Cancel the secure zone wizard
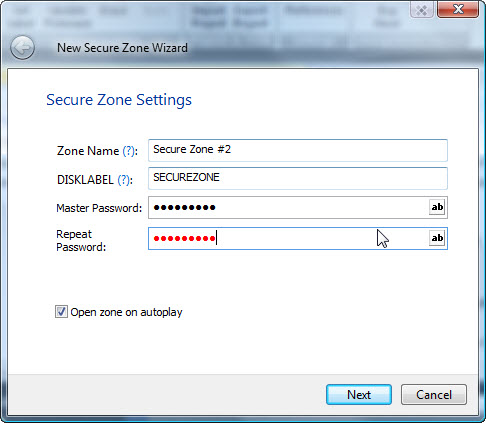Image resolution: width=486 pixels, height=423 pixels. [x=434, y=395]
